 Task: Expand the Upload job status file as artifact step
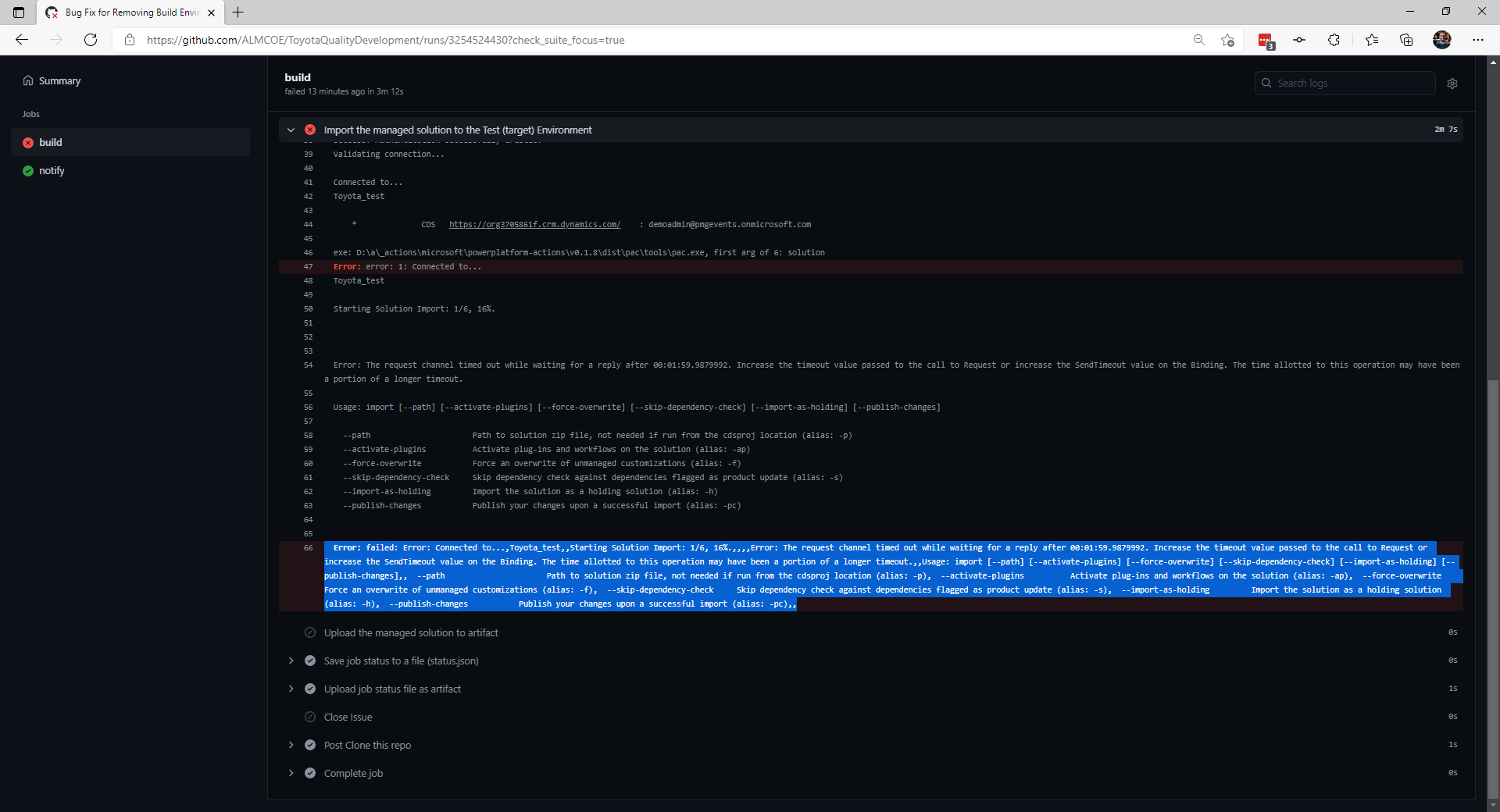(x=291, y=689)
